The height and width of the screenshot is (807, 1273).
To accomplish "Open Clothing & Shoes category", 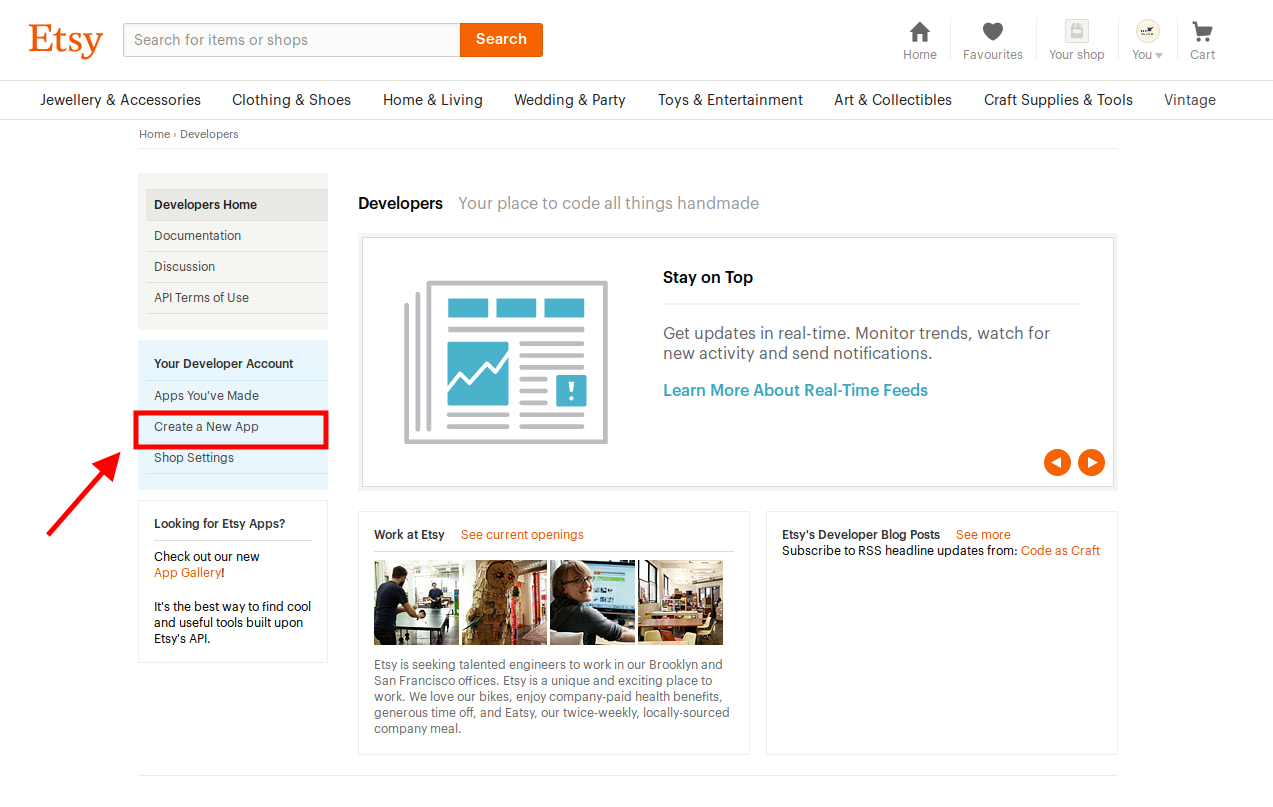I will click(x=291, y=100).
